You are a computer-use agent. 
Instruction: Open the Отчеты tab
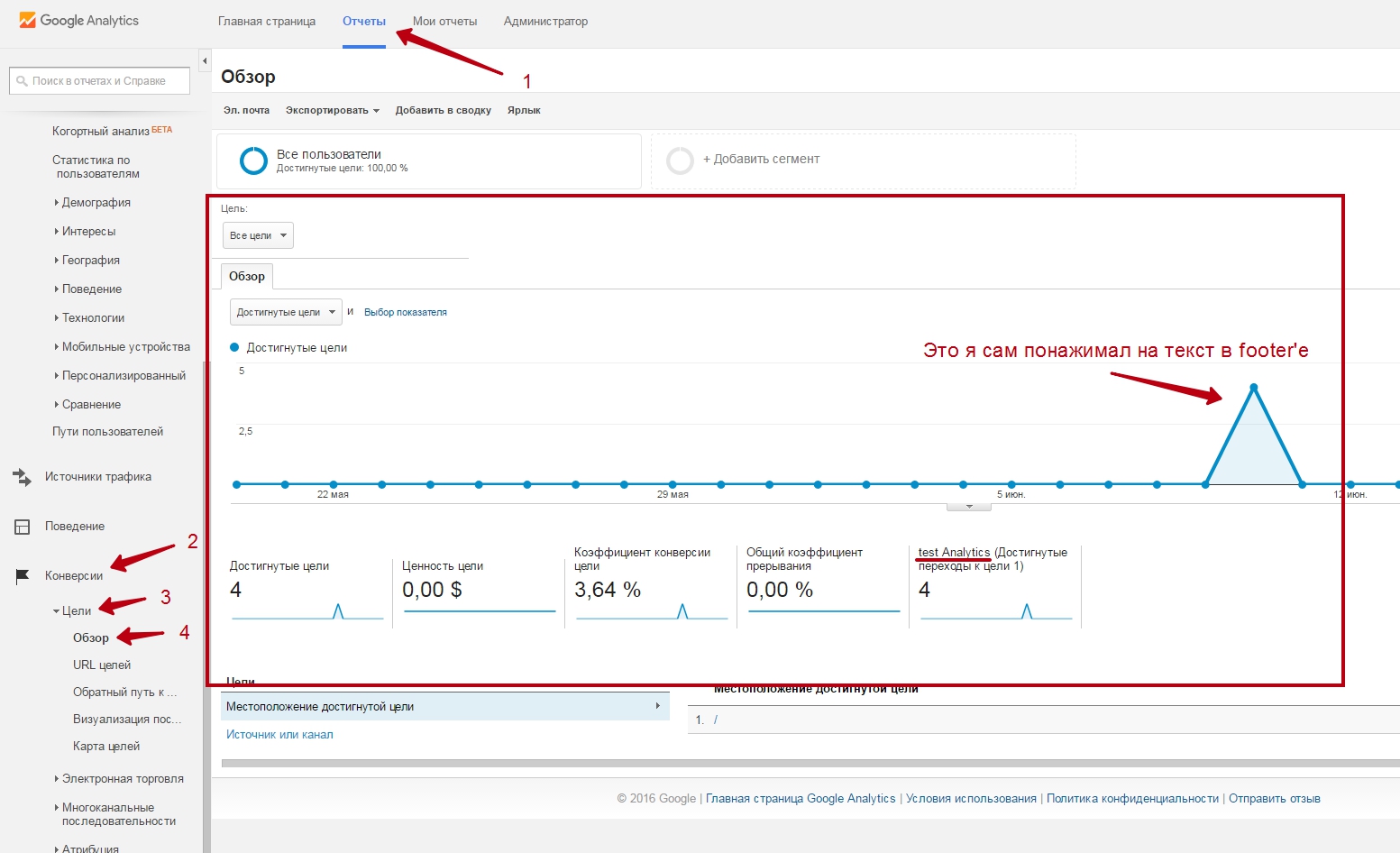[364, 21]
